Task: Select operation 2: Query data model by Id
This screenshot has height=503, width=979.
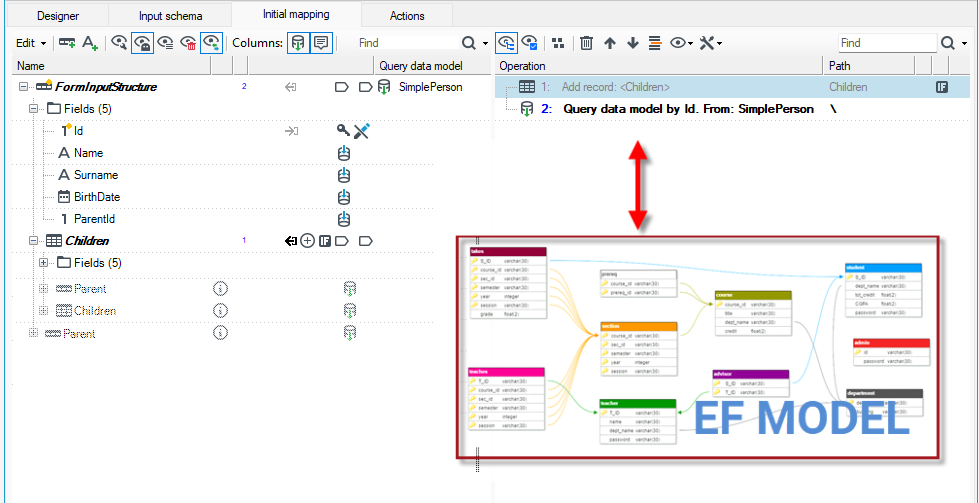Action: (733, 109)
